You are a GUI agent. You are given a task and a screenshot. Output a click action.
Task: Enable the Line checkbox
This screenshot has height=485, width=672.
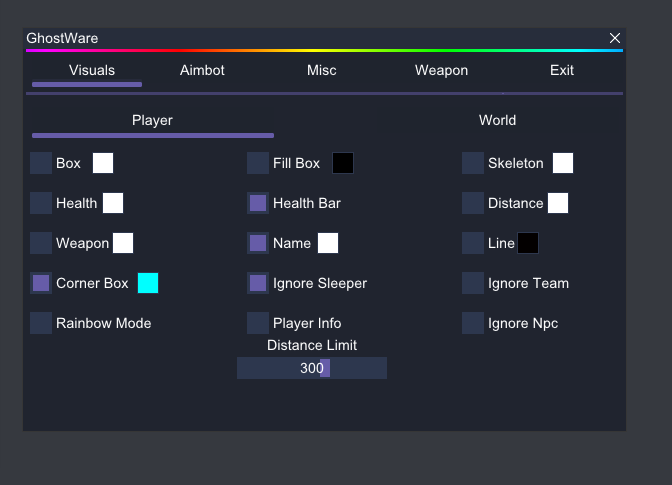click(473, 243)
